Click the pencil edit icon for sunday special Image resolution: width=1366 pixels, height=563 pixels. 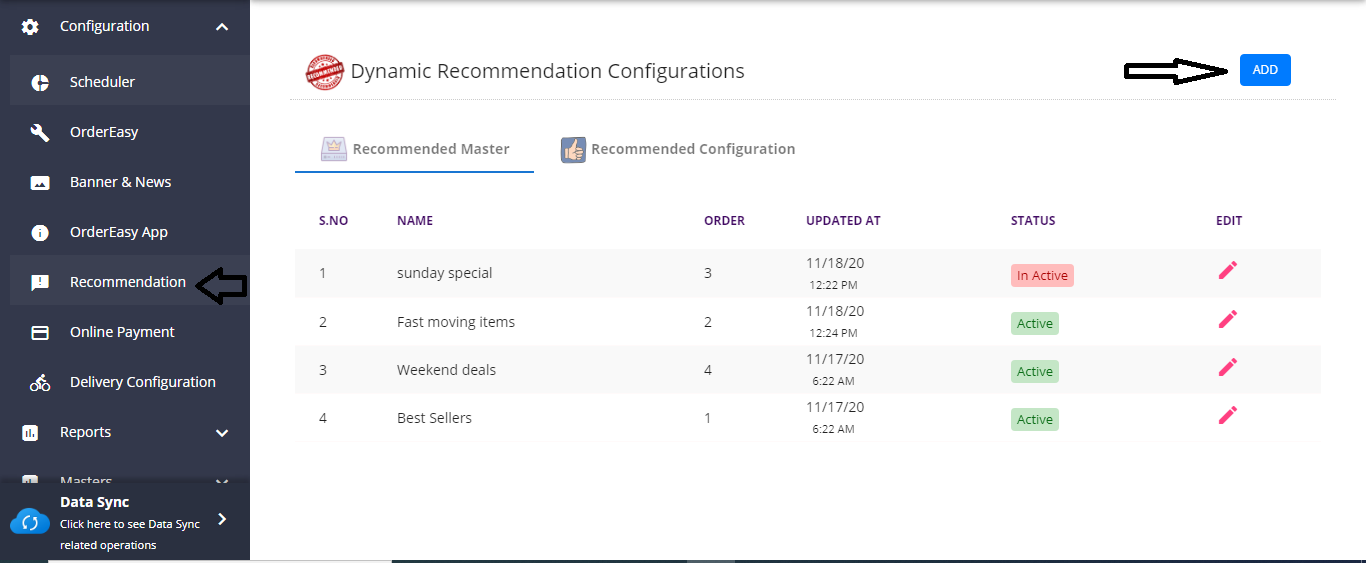[x=1228, y=270]
